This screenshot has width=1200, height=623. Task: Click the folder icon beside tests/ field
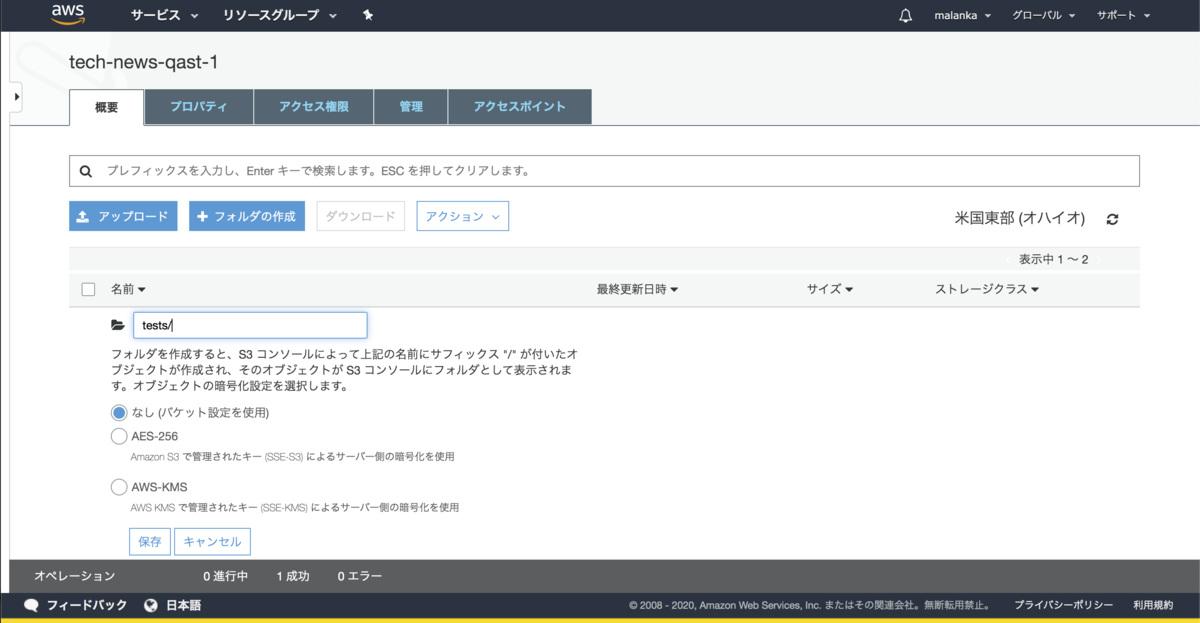[118, 325]
